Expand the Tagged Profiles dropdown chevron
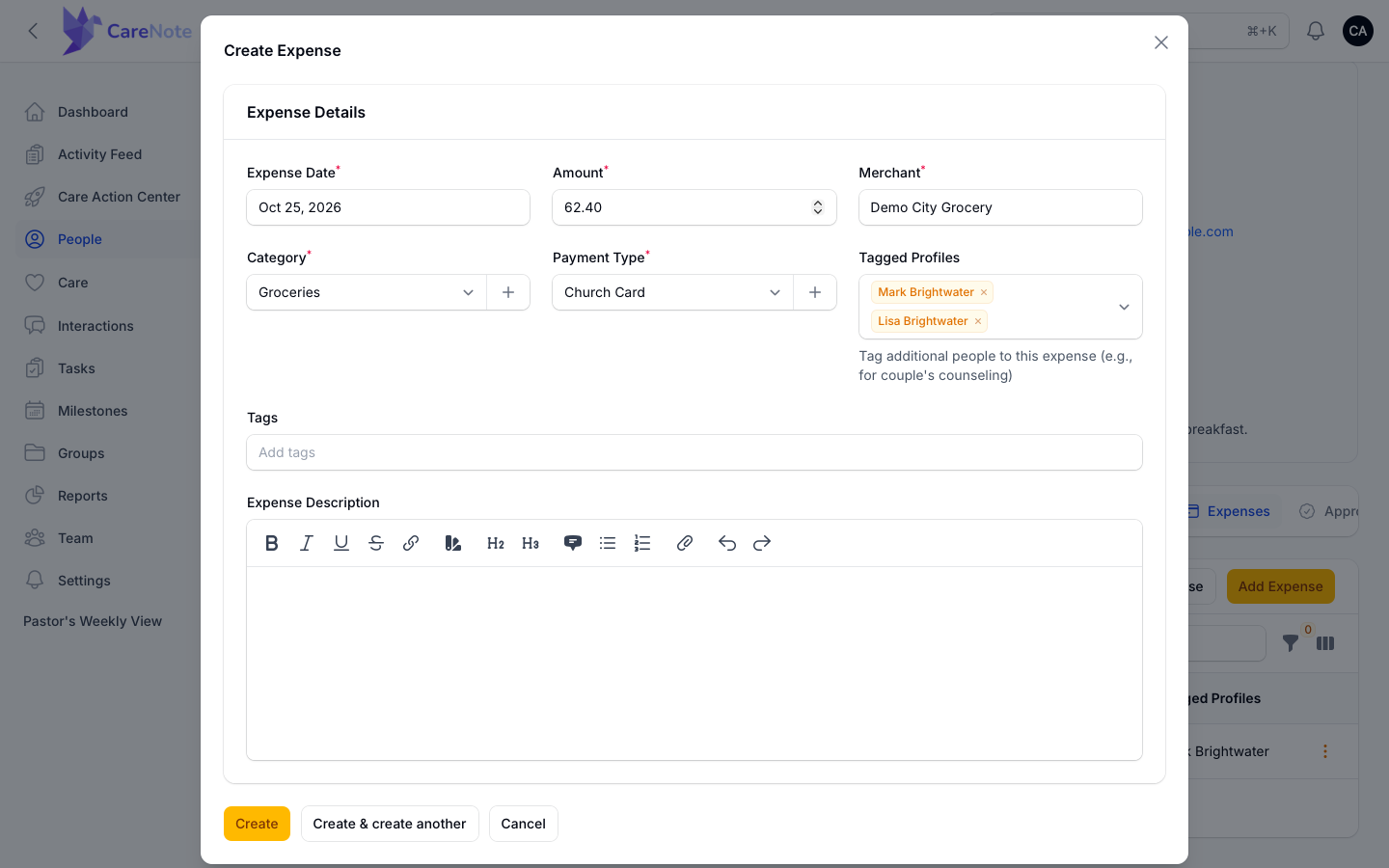The image size is (1389, 868). coord(1124,307)
